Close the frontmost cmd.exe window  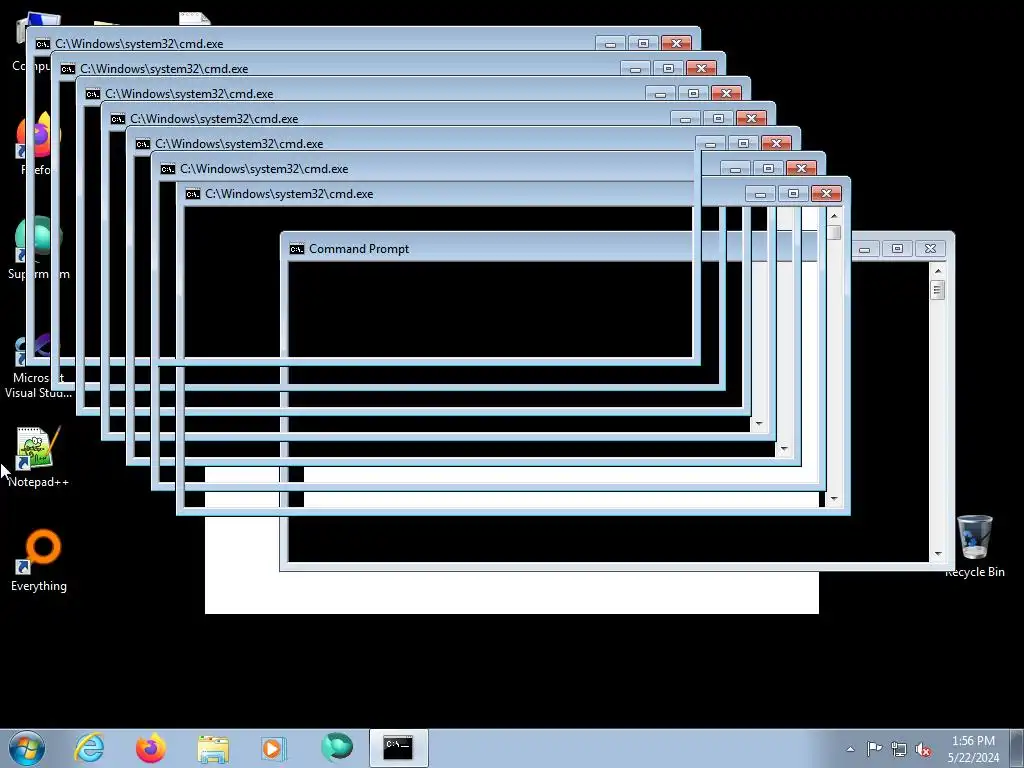pos(827,194)
